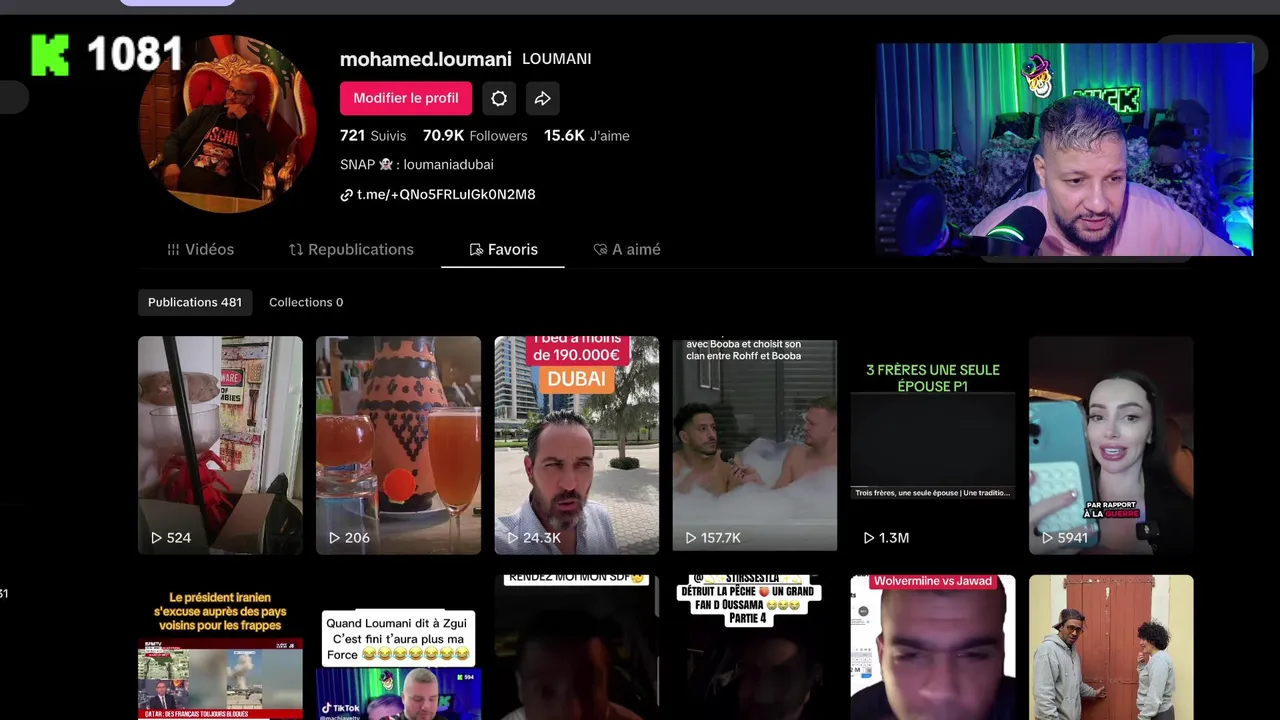The height and width of the screenshot is (720, 1280).
Task: Open the profile settings gear icon
Action: coord(499,98)
